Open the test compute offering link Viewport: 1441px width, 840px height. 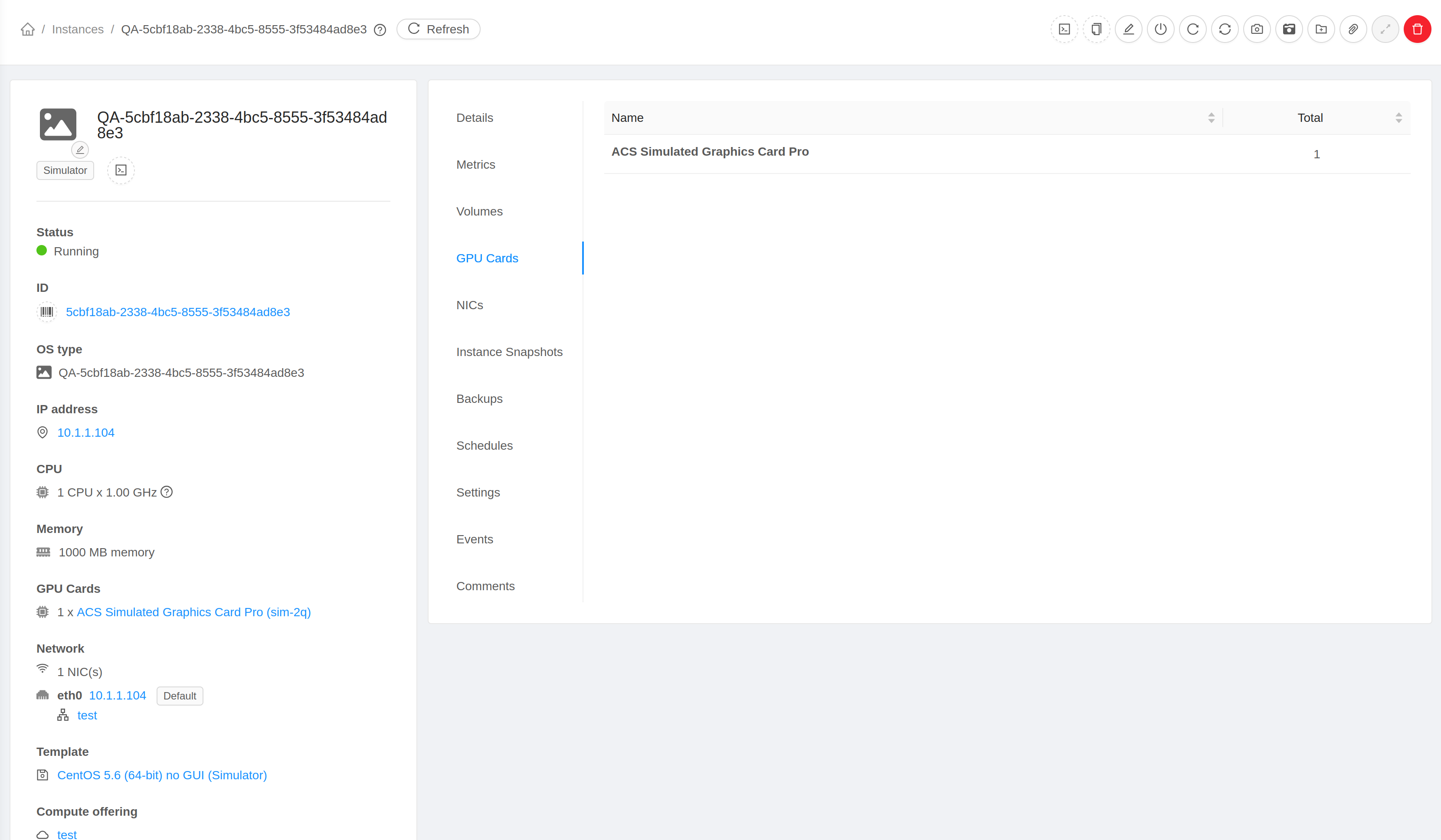(67, 835)
